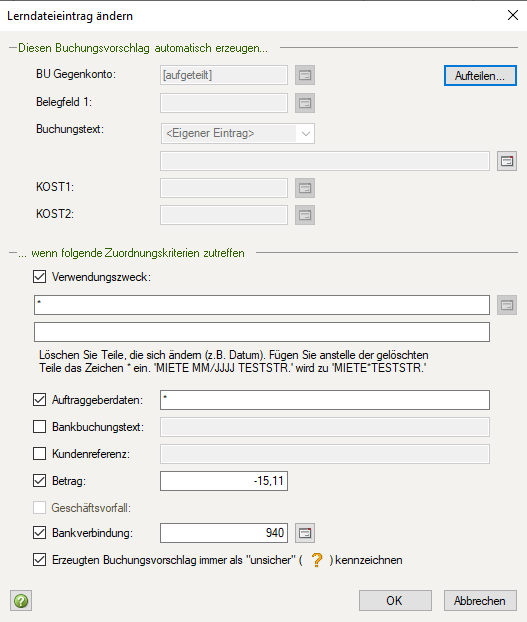
Task: Enable the Kundenreferenz checkbox
Action: [x=39, y=453]
